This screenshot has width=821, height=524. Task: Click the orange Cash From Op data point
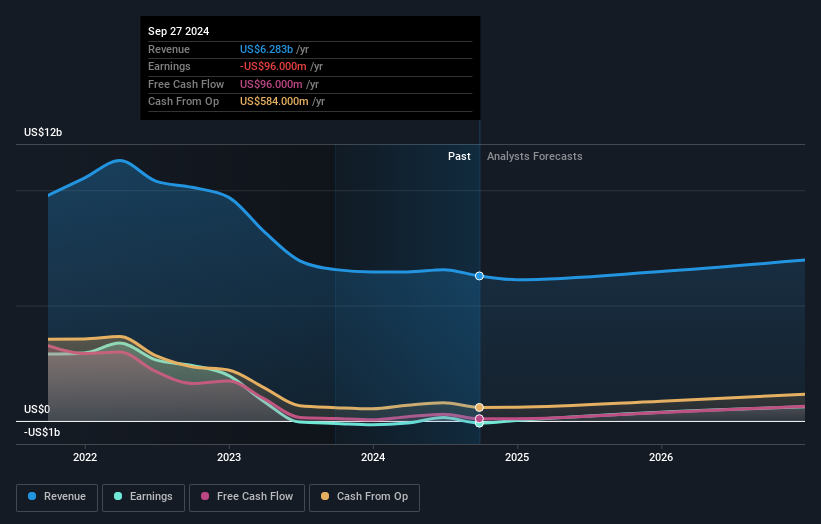[479, 407]
